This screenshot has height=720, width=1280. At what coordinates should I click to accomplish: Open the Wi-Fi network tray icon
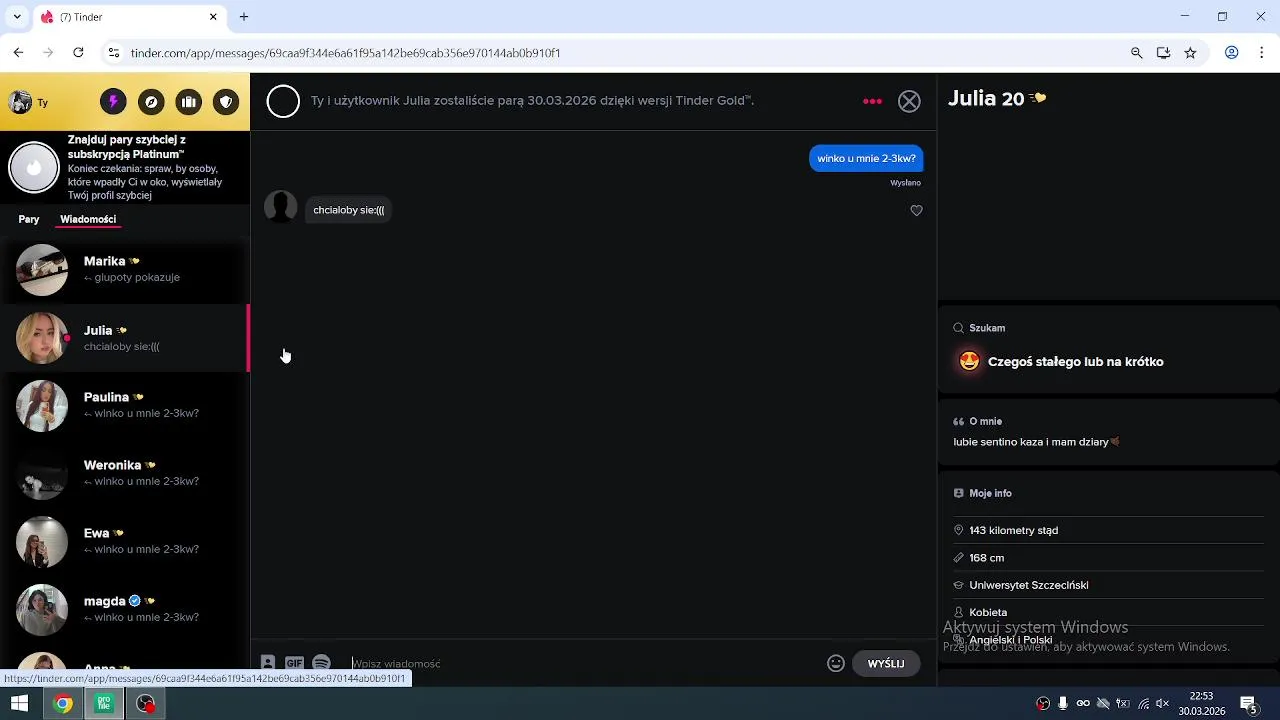coord(1143,704)
